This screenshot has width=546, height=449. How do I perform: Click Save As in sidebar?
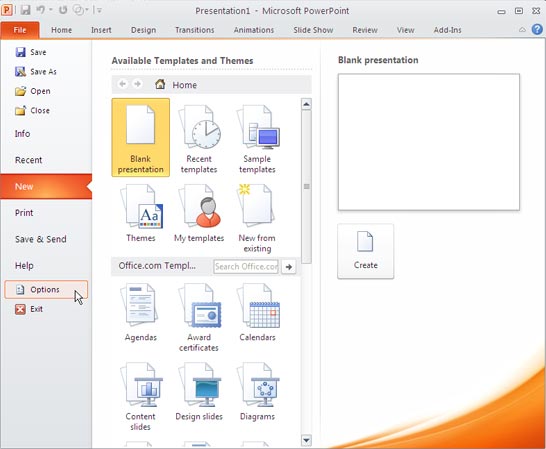point(36,72)
